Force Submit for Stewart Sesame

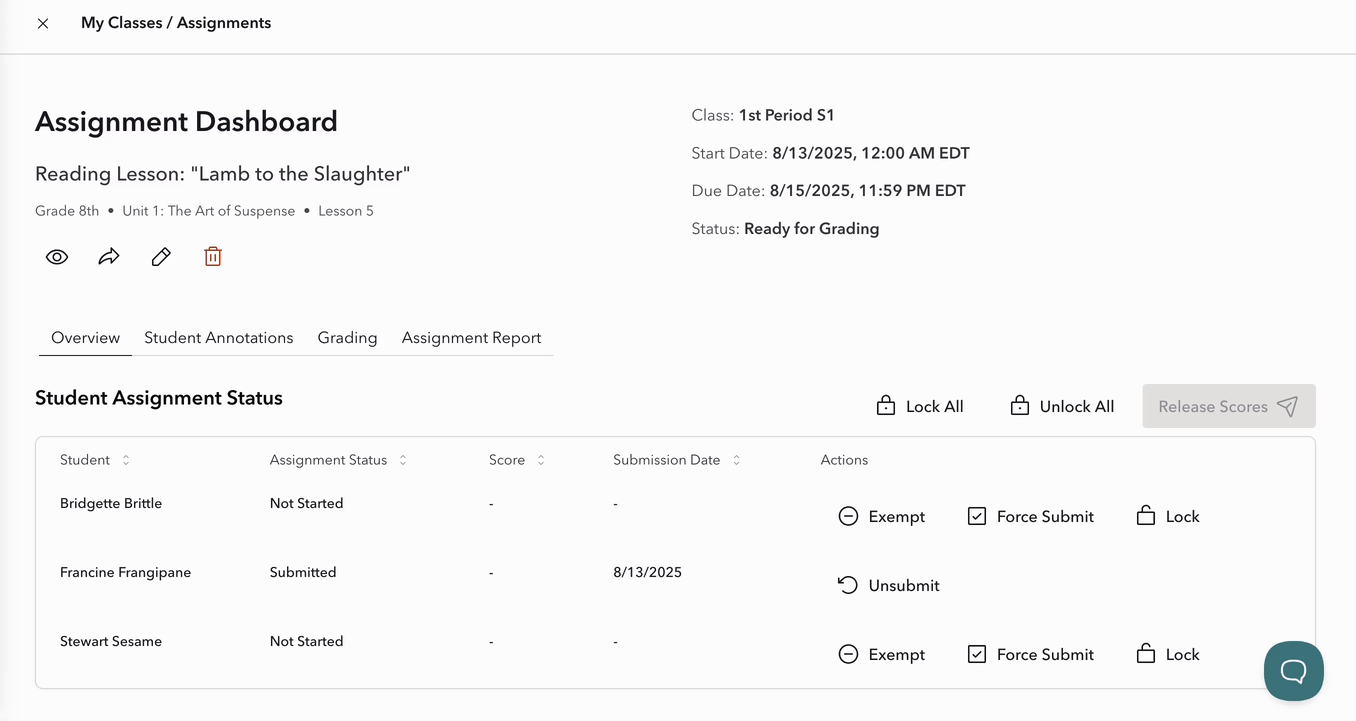tap(1030, 654)
